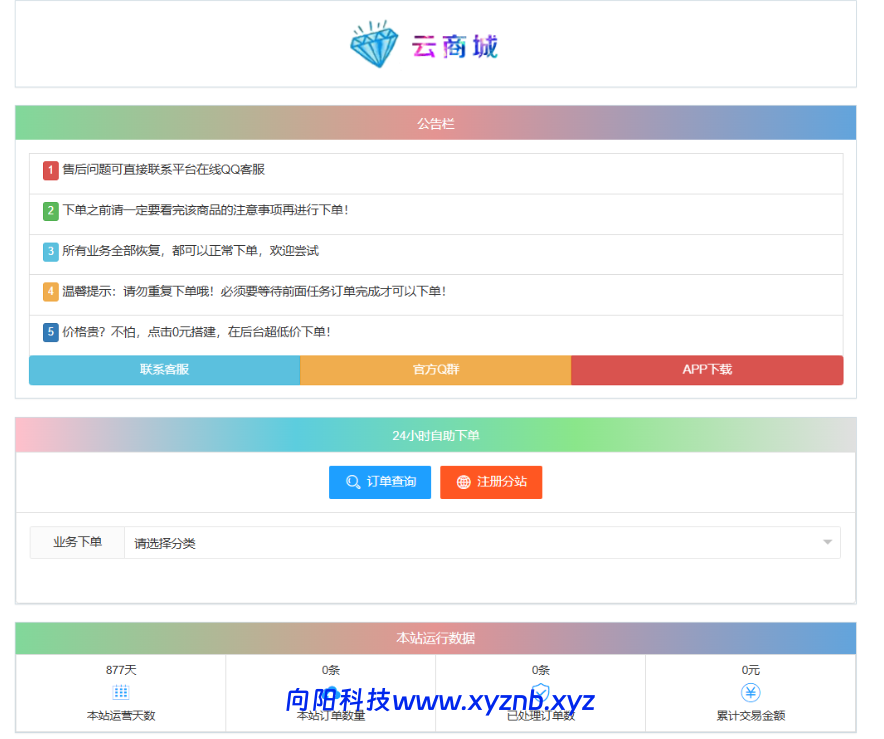
Task: Click the diamond logo icon
Action: pyautogui.click(x=374, y=46)
